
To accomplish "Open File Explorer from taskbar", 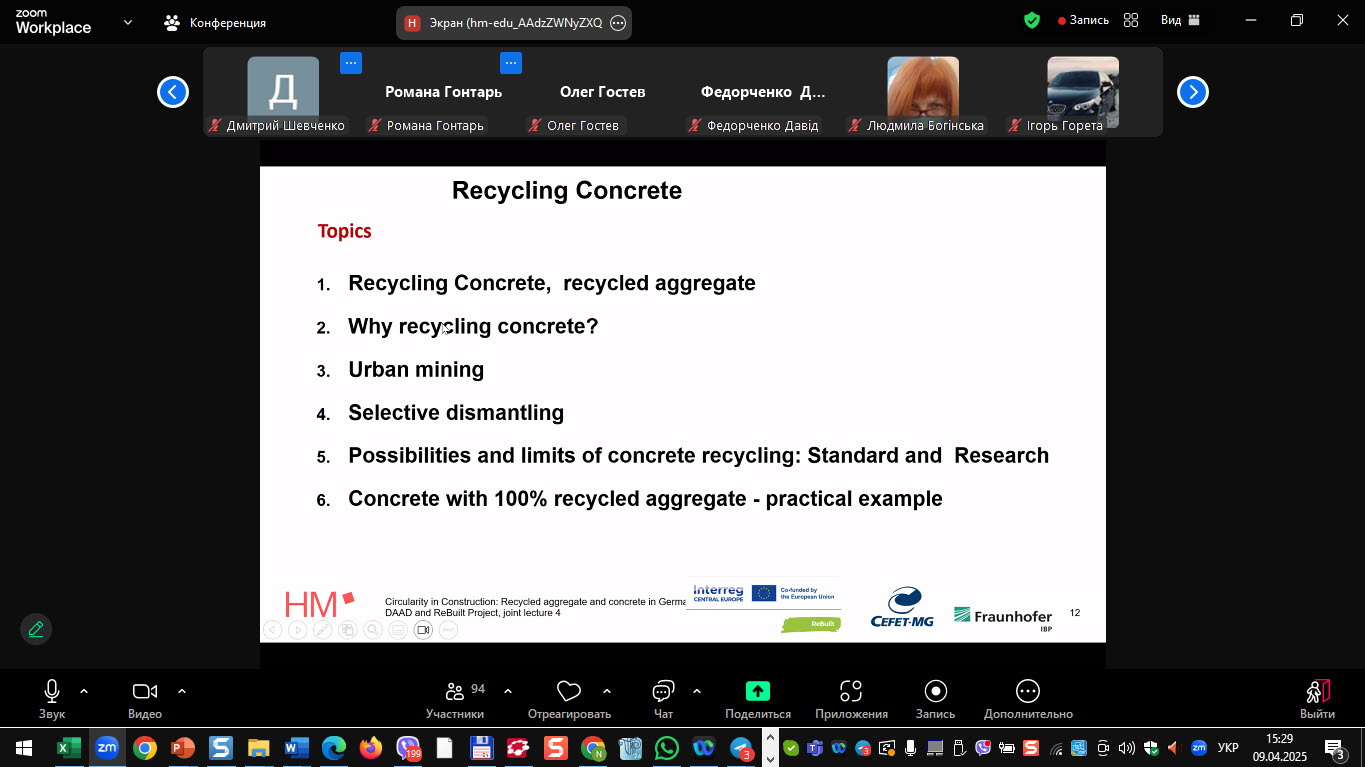I will pyautogui.click(x=259, y=747).
